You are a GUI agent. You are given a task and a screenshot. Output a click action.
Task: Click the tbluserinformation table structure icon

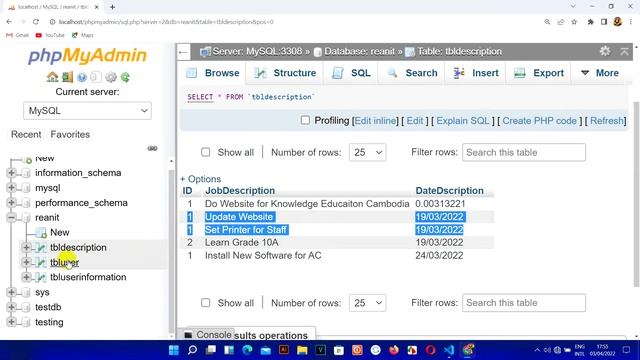41,277
